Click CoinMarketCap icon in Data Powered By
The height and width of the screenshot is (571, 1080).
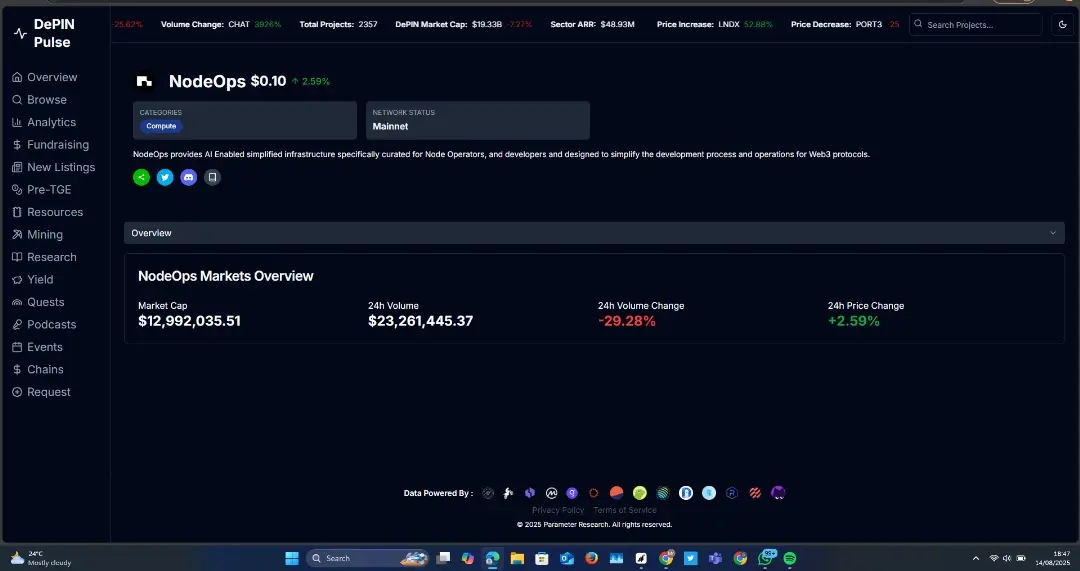tap(551, 493)
